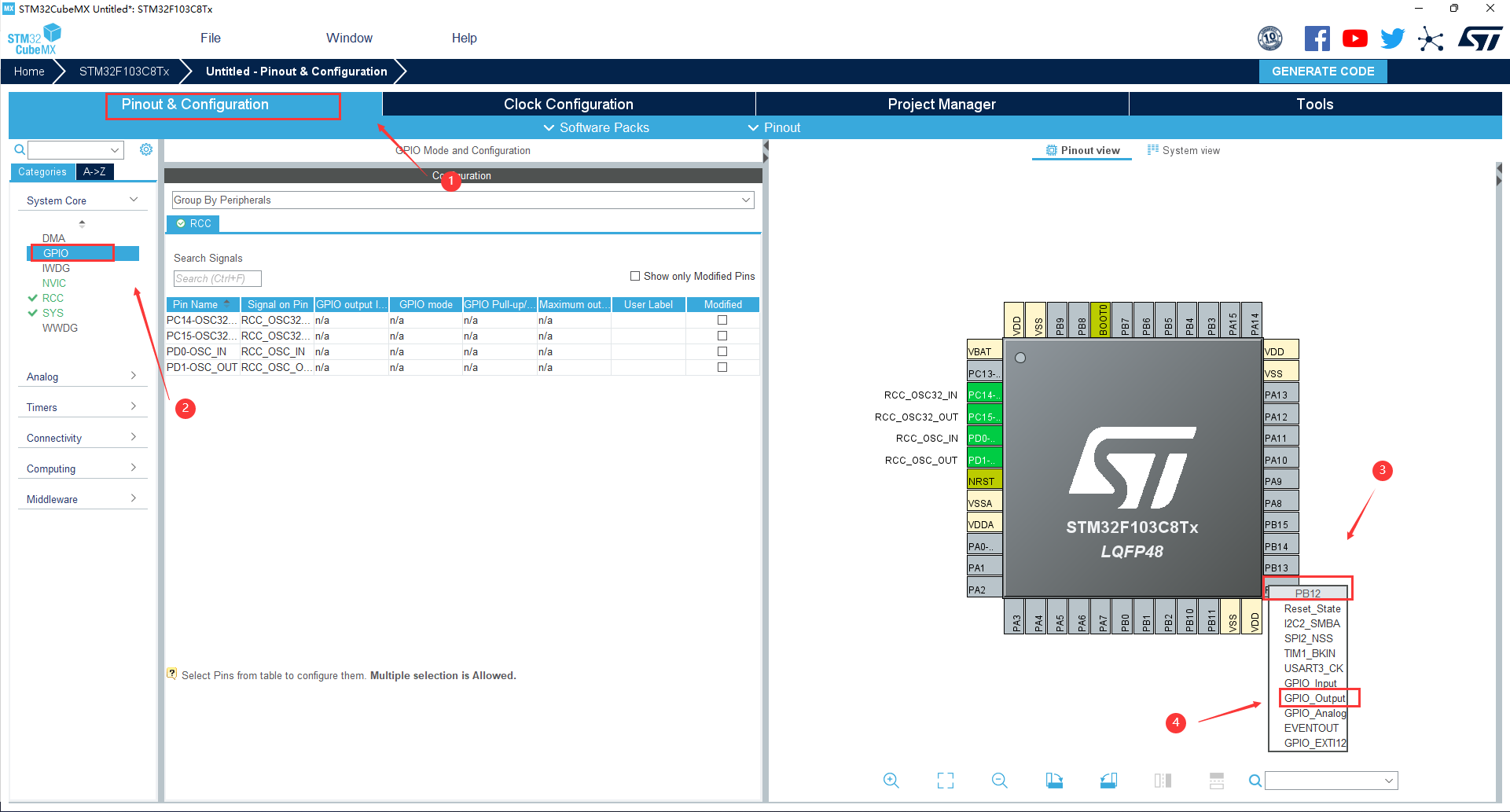1510x812 pixels.
Task: Click the ST logo in the header
Action: (x=1479, y=39)
